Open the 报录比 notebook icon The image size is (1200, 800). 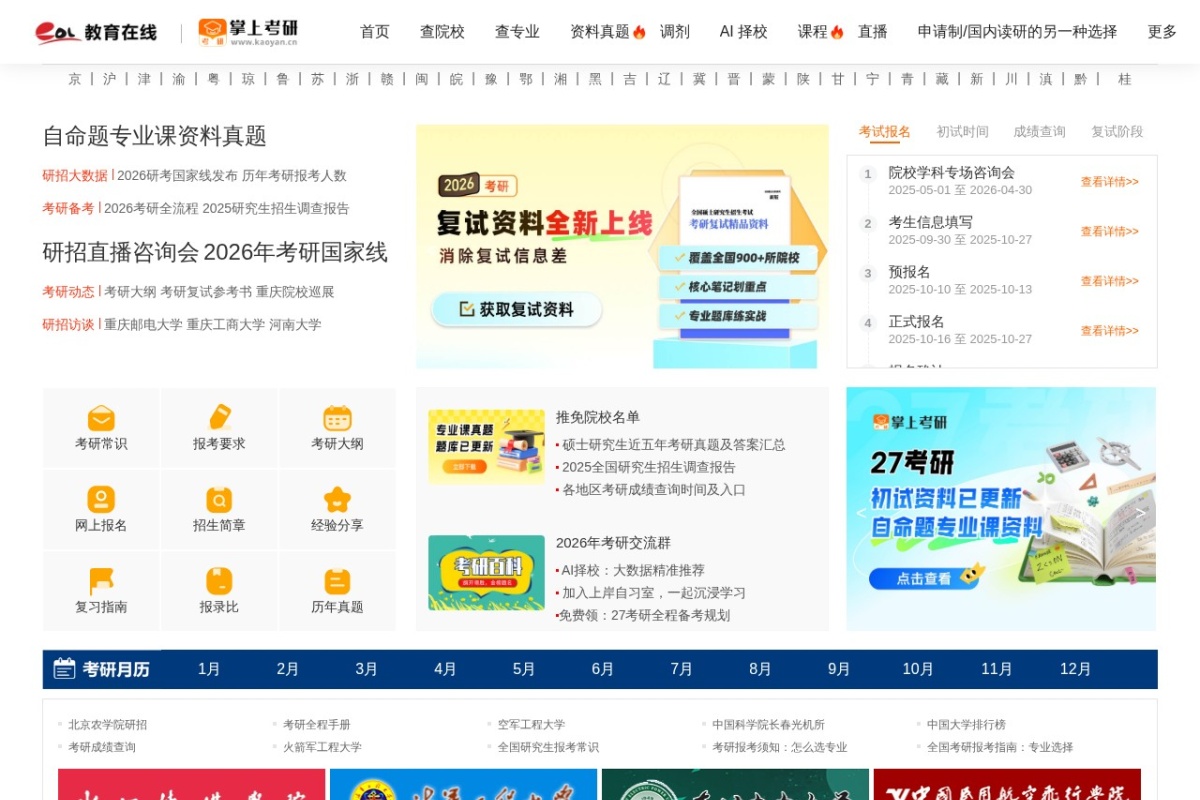coord(219,581)
